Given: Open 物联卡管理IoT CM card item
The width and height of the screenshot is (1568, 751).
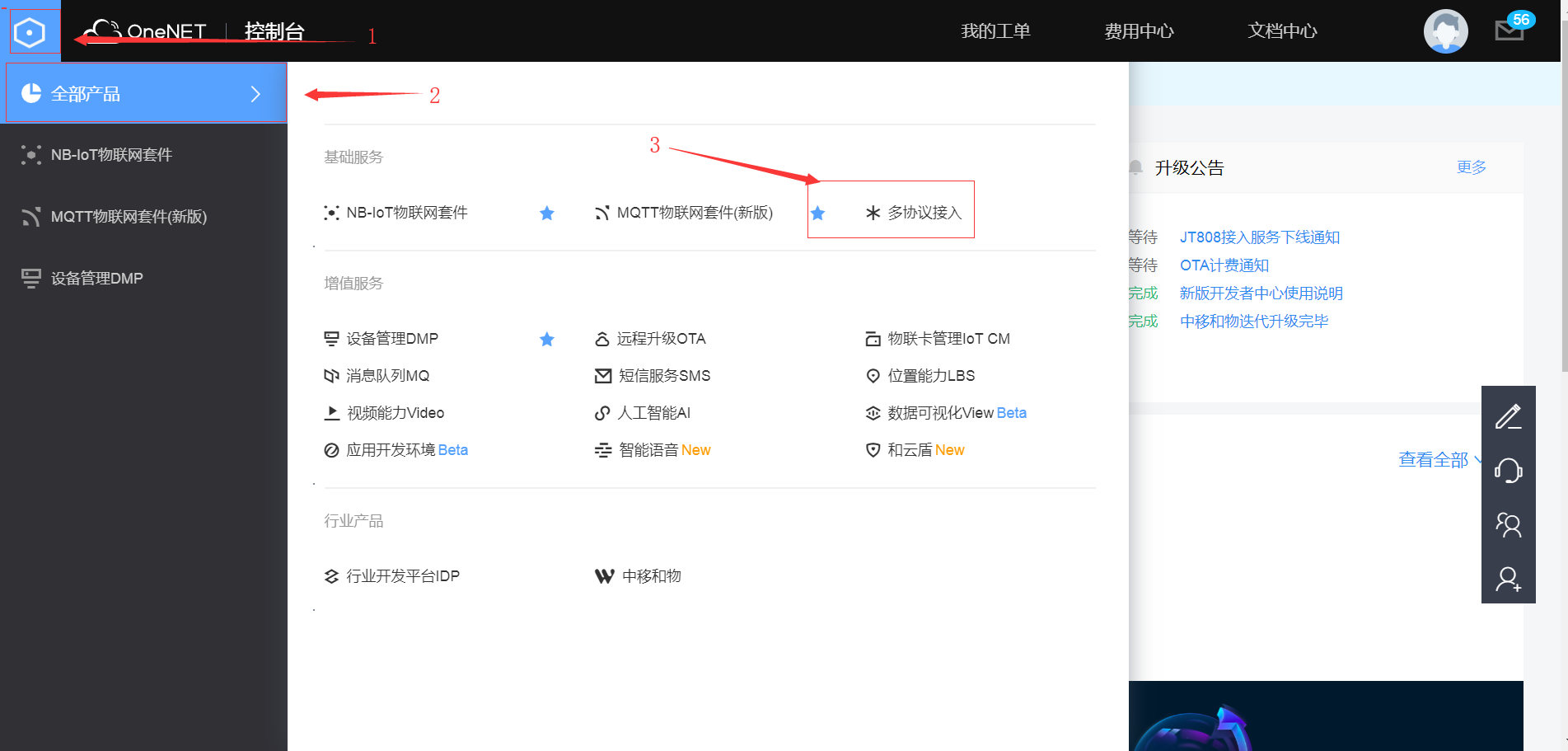Looking at the screenshot, I should coord(938,339).
